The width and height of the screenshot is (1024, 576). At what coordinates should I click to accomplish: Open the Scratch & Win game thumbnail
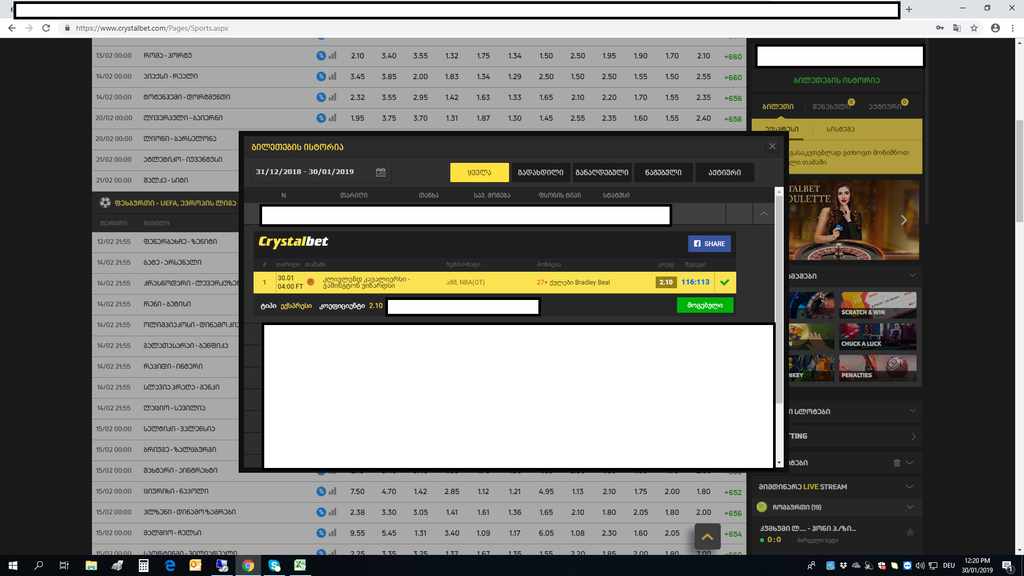click(x=878, y=305)
